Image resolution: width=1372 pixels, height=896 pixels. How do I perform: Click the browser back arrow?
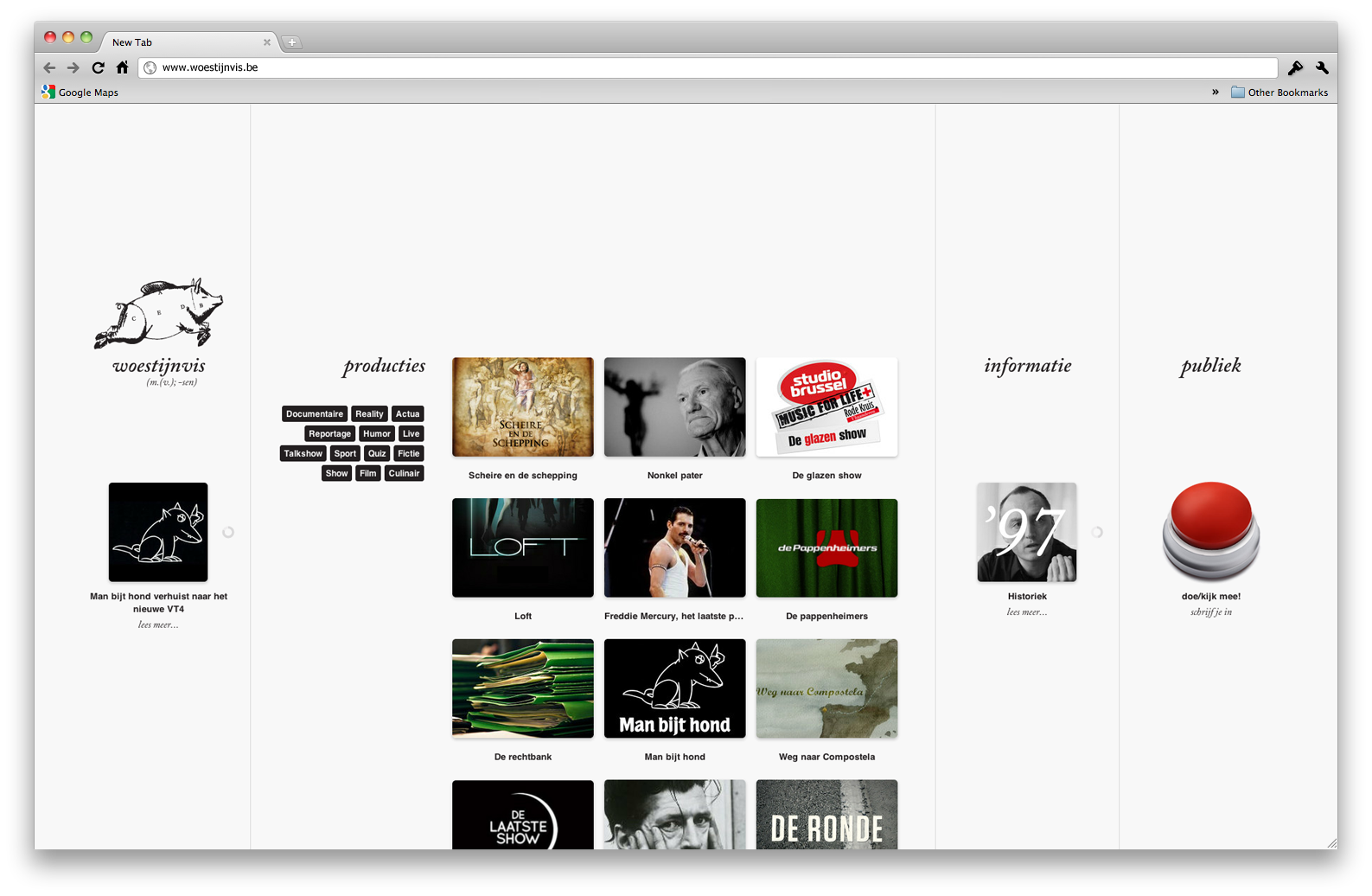pos(49,67)
